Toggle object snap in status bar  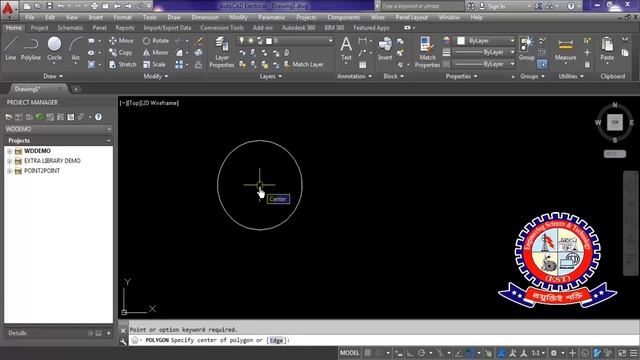470,353
